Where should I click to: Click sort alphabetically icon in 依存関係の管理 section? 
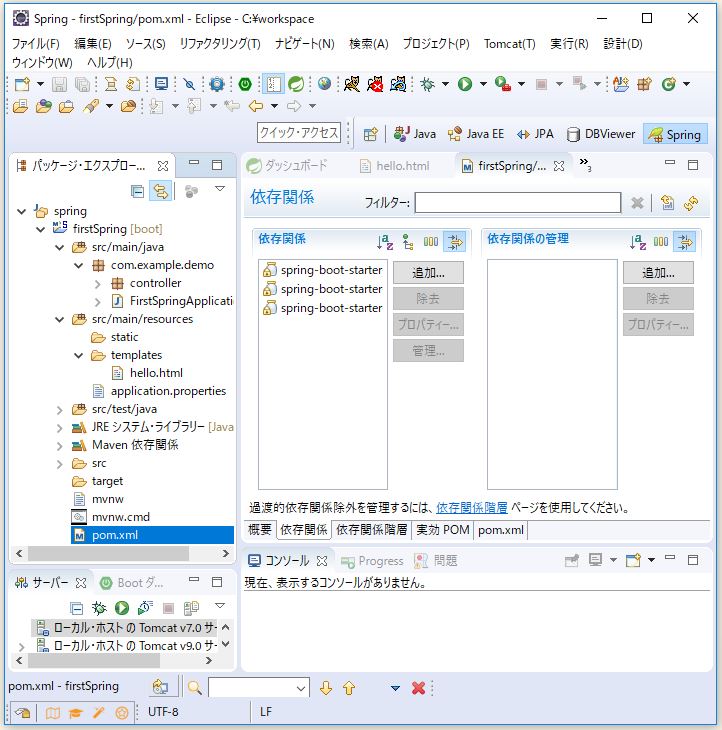[x=638, y=242]
